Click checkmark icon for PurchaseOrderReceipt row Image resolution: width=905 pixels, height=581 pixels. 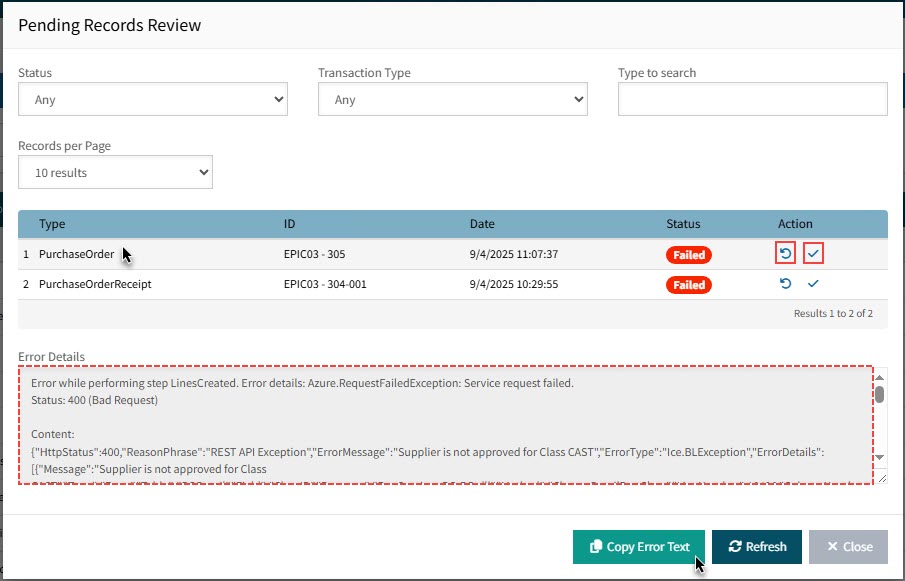pyautogui.click(x=813, y=284)
